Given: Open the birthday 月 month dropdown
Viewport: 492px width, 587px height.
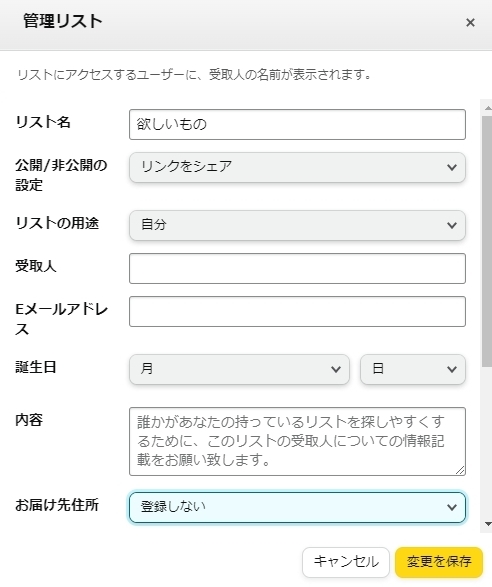Looking at the screenshot, I should click(x=239, y=369).
